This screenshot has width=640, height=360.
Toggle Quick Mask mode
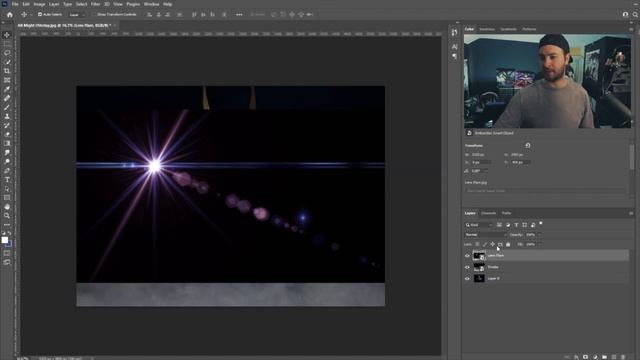[x=7, y=253]
